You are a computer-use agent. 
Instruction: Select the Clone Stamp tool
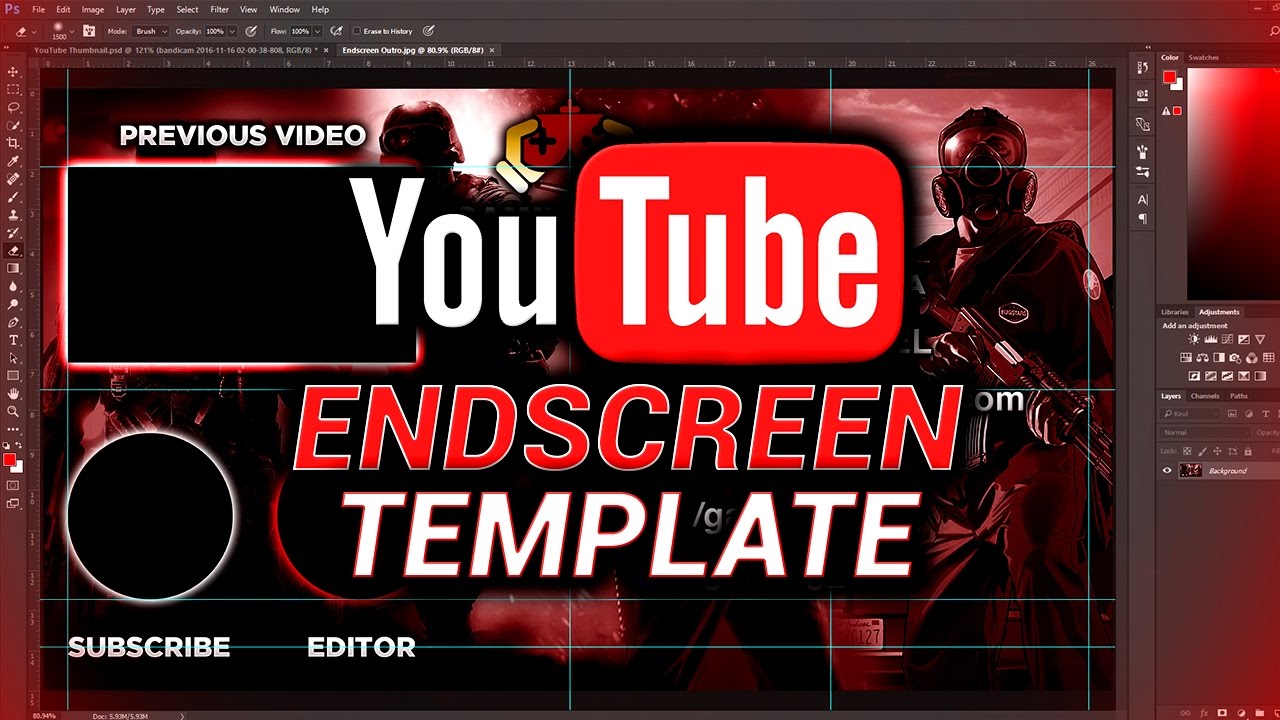(13, 215)
